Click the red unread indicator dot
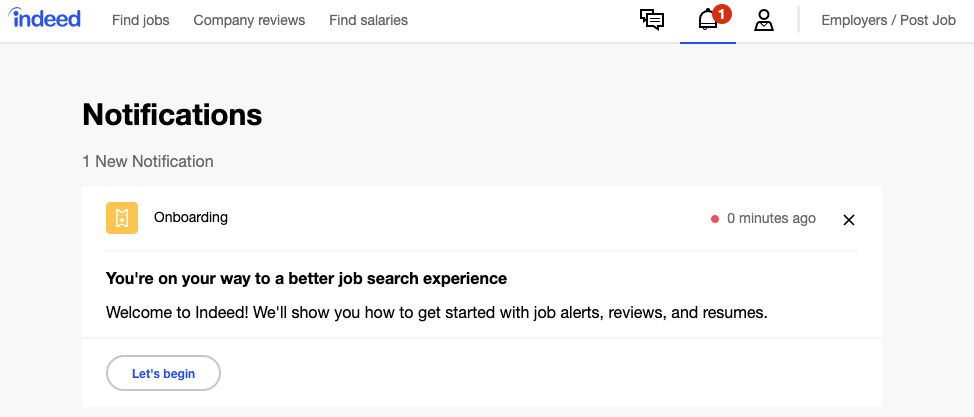 pos(715,219)
